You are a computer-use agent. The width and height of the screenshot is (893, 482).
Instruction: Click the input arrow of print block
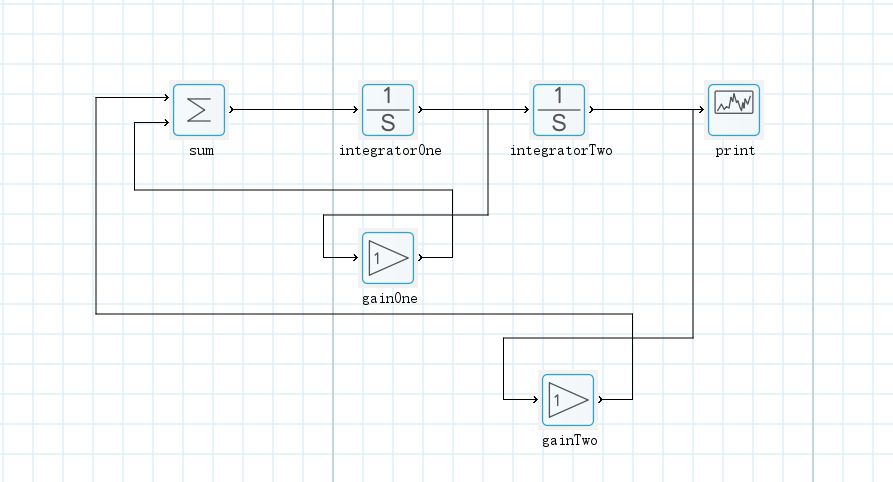tap(701, 109)
